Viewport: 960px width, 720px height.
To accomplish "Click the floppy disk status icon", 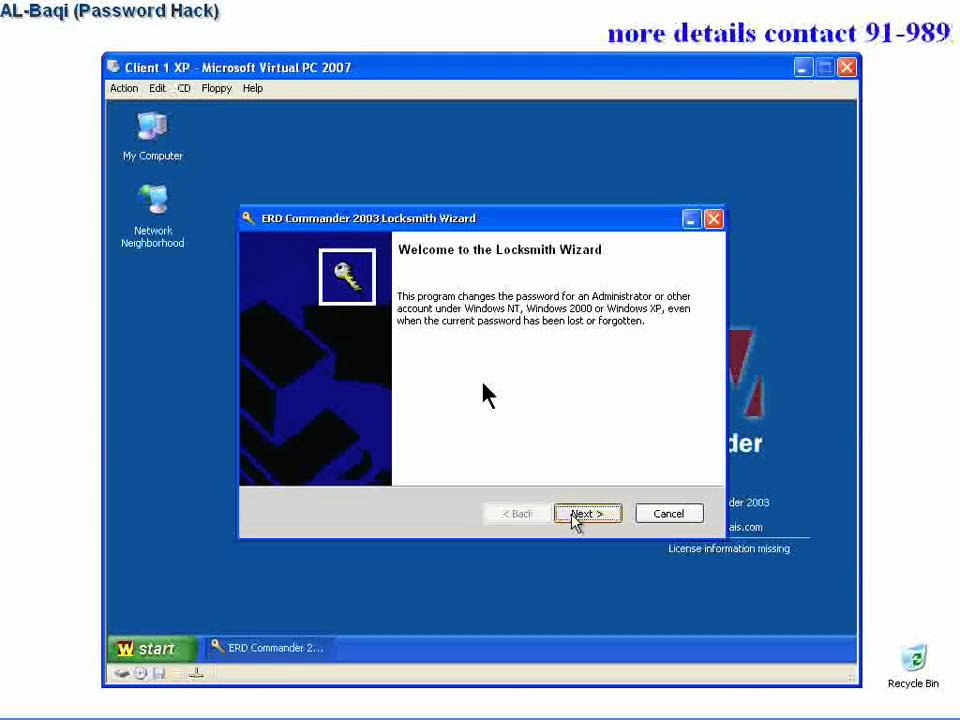I will pos(160,673).
